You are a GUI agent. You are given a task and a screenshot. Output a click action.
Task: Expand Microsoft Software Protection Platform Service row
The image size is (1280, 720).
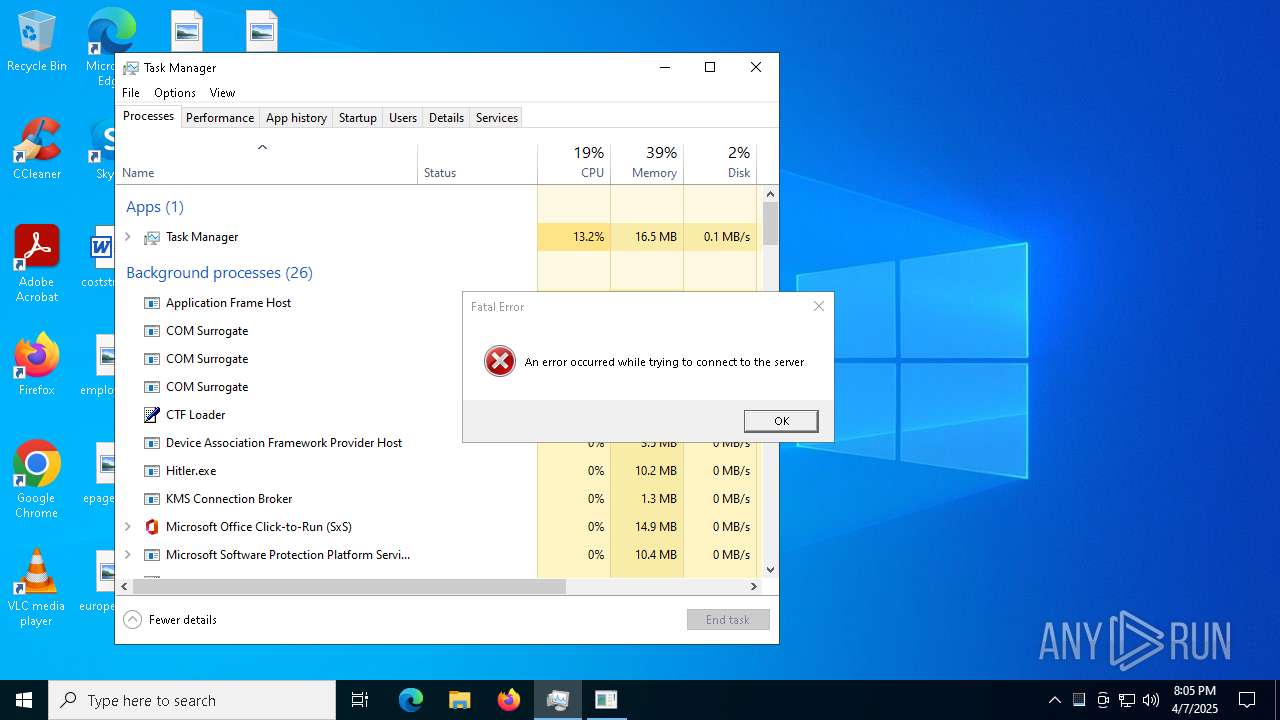128,555
